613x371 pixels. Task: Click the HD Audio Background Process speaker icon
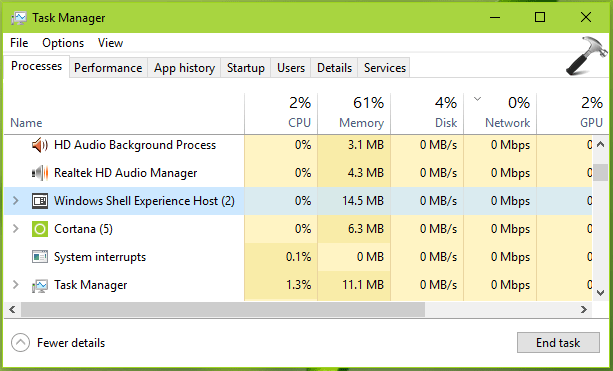click(x=40, y=145)
